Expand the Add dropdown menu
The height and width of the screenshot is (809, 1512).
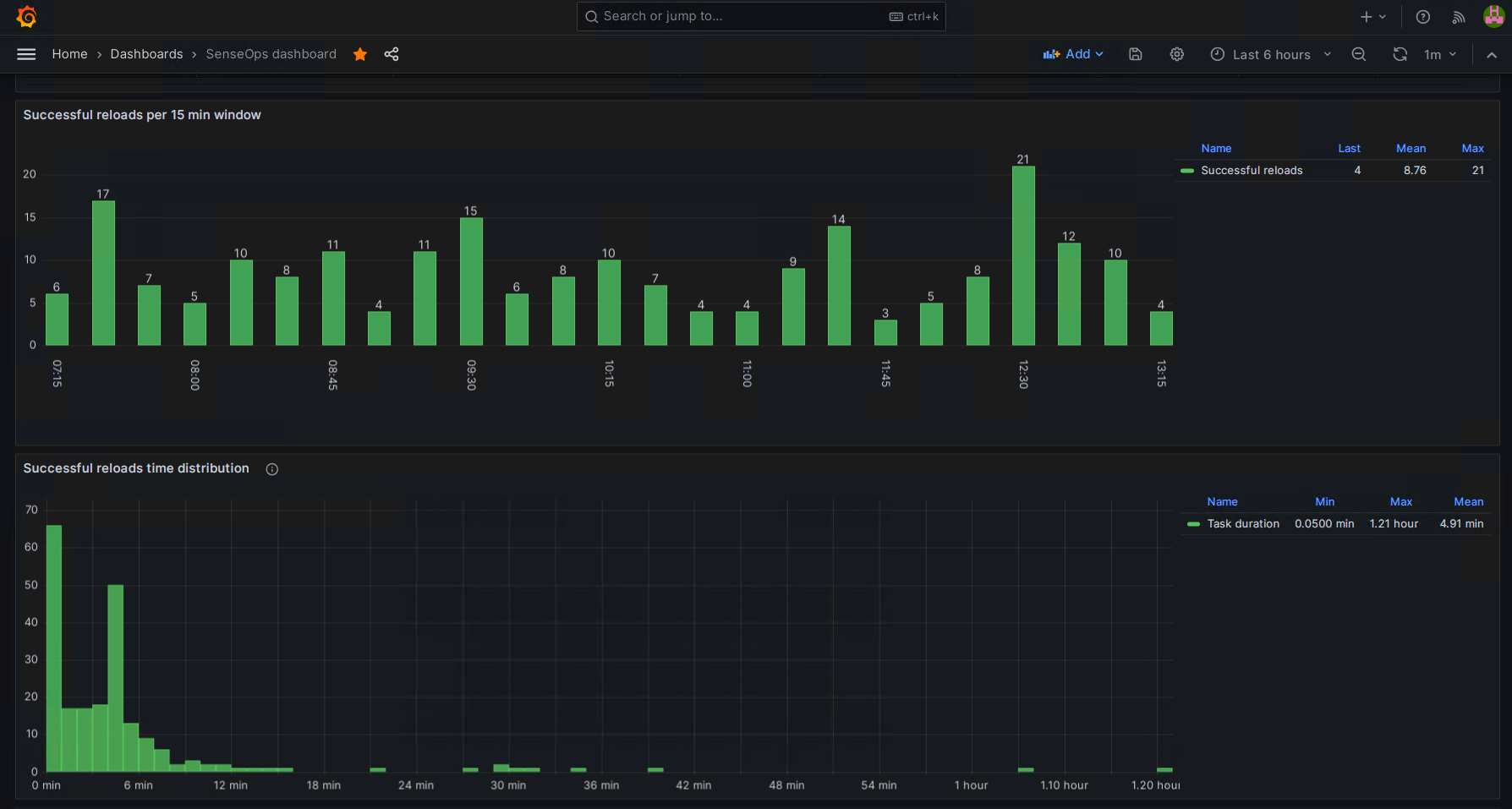(1073, 54)
